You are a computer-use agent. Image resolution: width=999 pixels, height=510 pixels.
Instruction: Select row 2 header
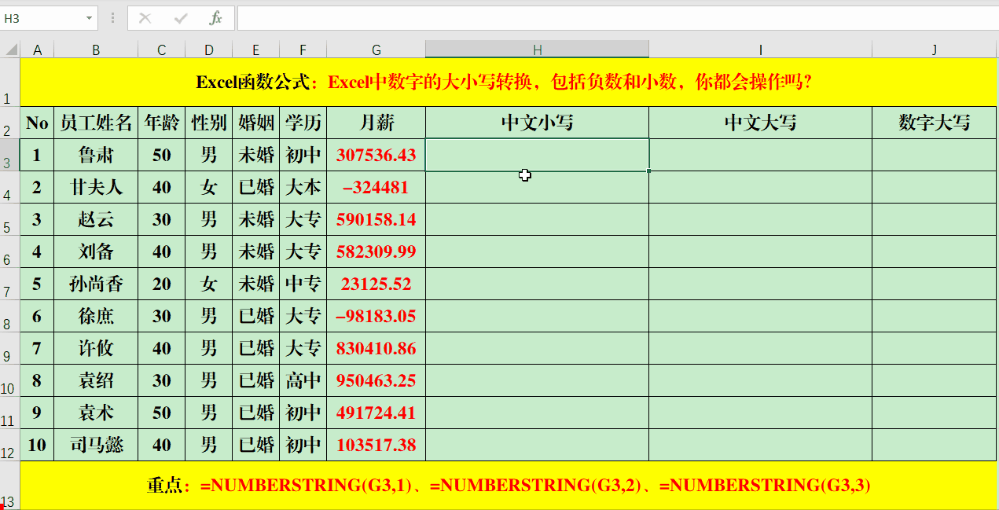point(10,122)
